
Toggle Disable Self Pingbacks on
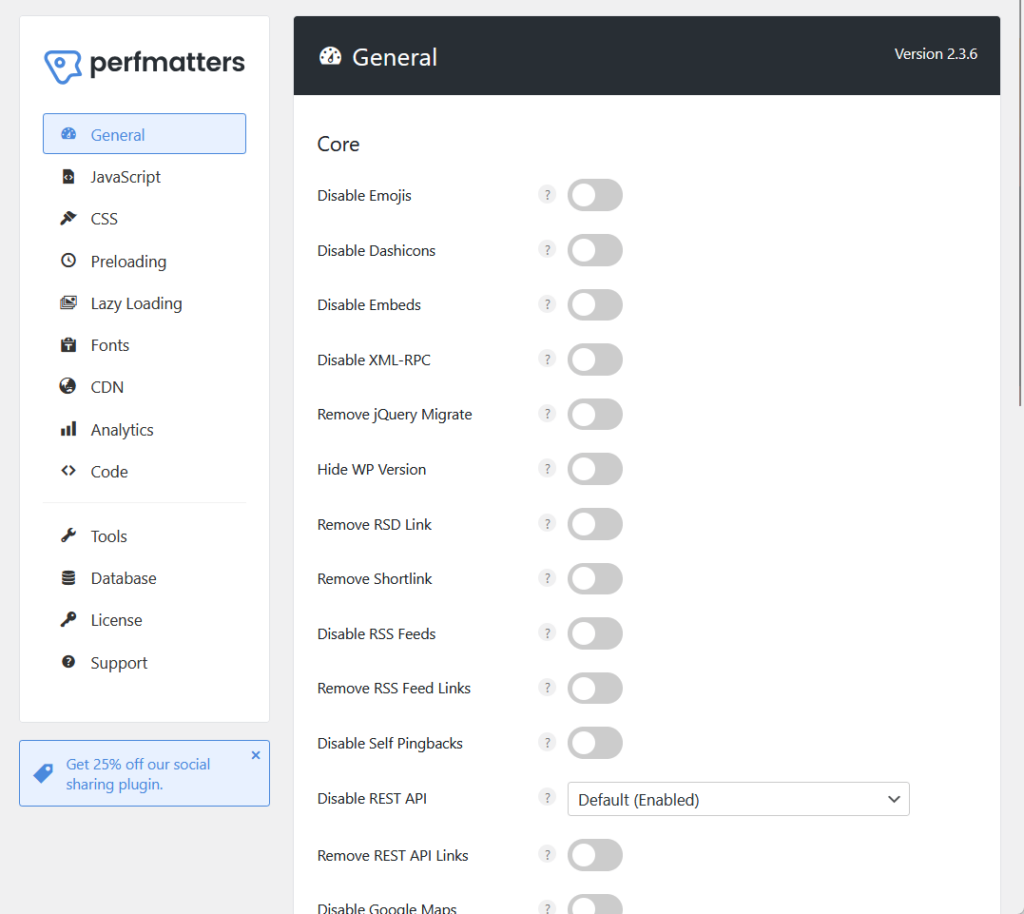[x=595, y=743]
